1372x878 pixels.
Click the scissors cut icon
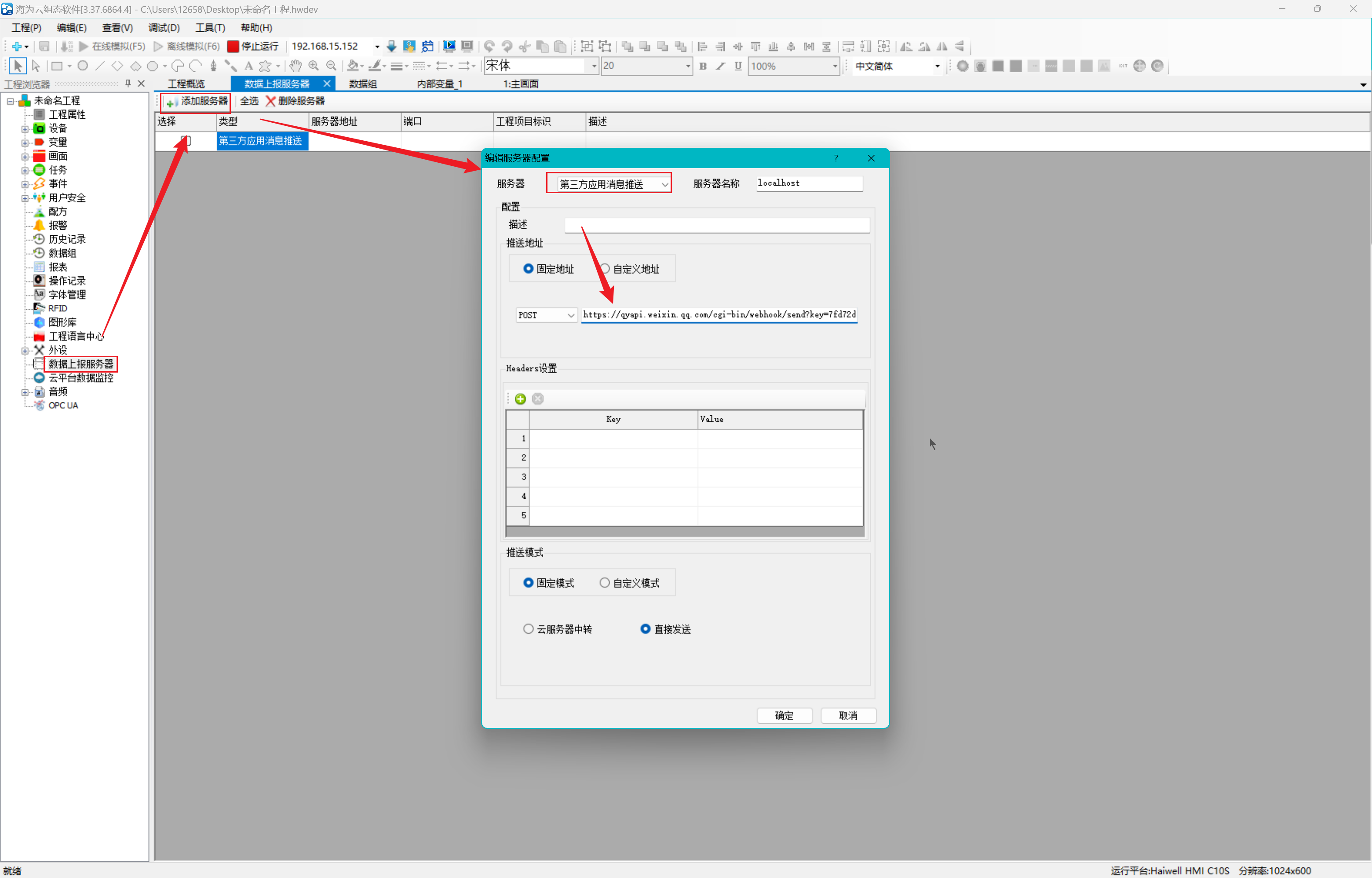point(525,46)
